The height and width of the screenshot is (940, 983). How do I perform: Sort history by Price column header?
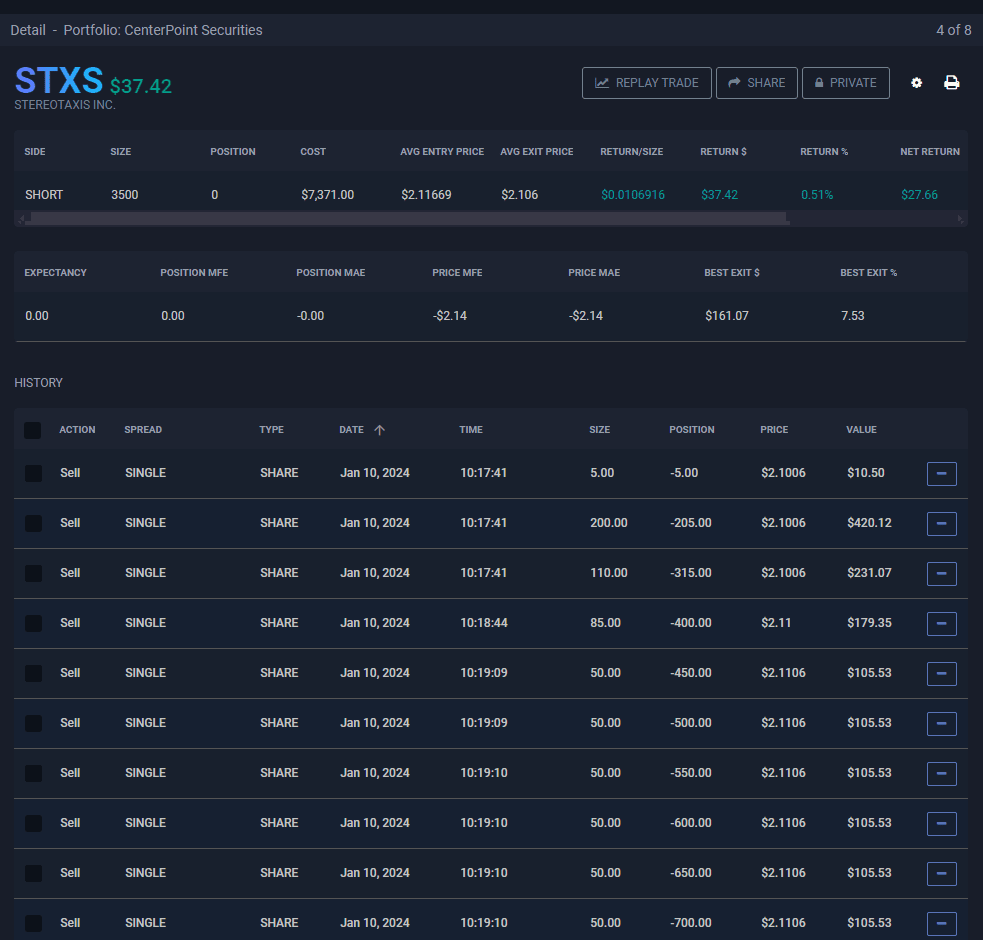(x=773, y=430)
